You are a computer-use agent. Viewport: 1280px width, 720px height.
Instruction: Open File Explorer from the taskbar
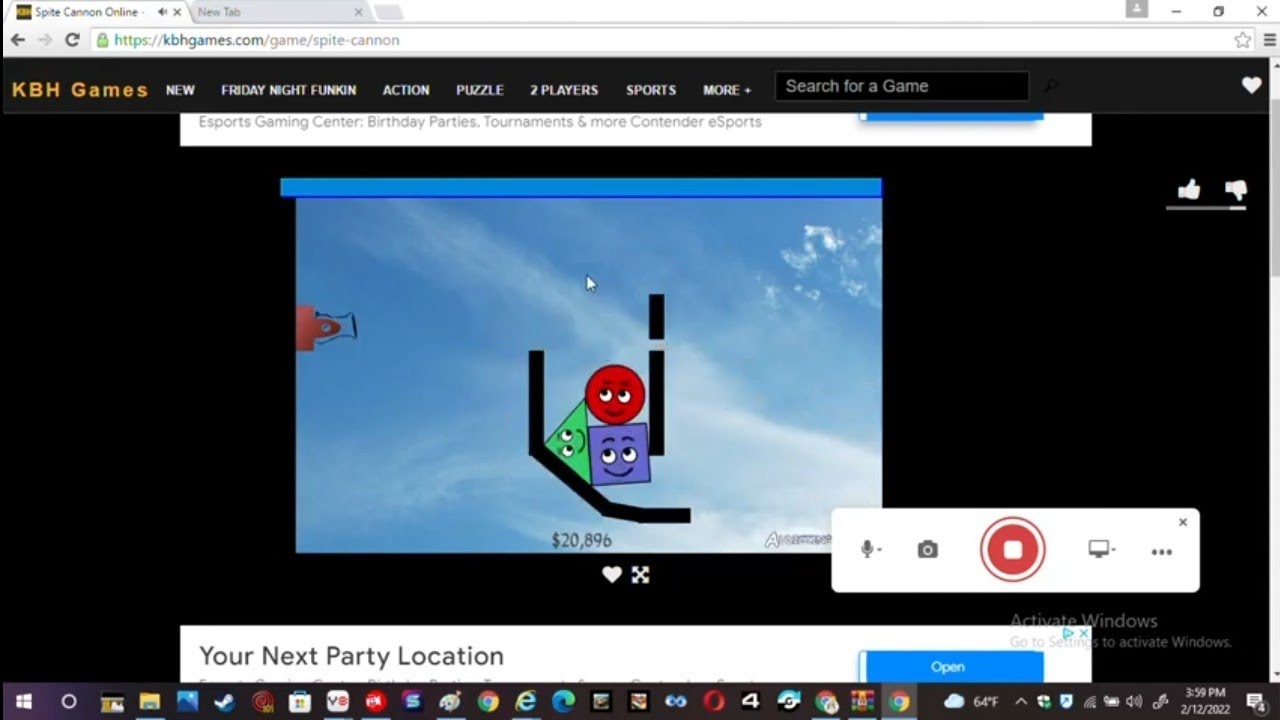click(x=150, y=701)
